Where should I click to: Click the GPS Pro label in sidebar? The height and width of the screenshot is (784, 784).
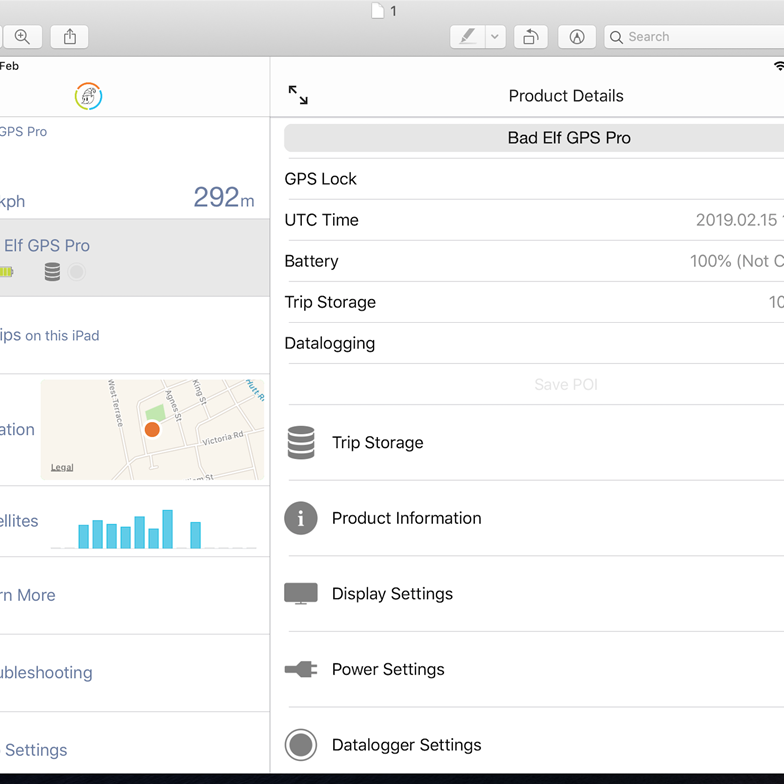[23, 132]
